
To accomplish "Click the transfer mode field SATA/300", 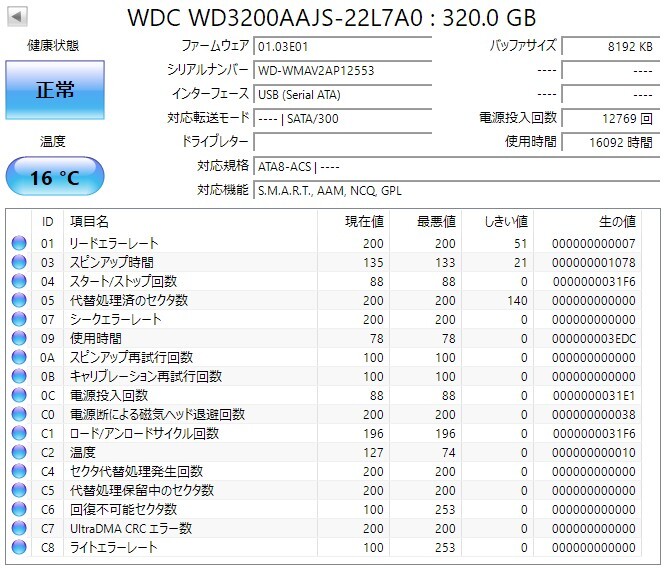I will click(x=343, y=118).
